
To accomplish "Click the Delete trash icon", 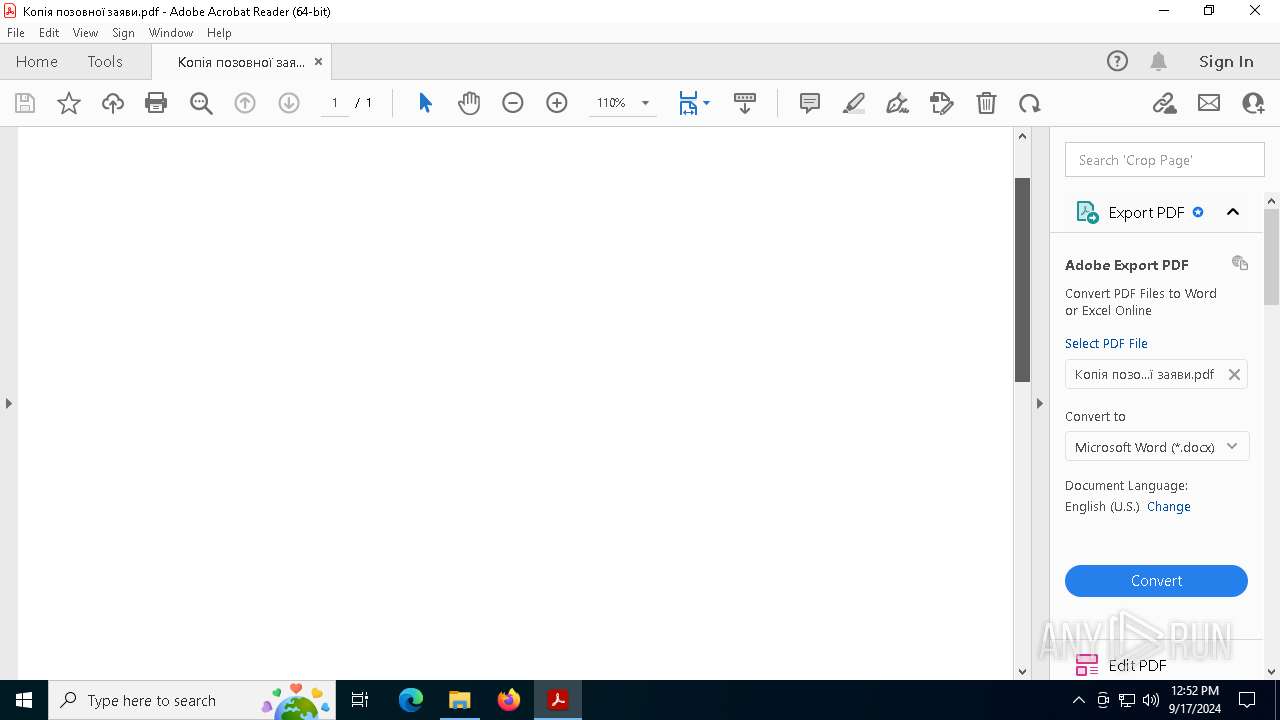I will click(x=986, y=103).
